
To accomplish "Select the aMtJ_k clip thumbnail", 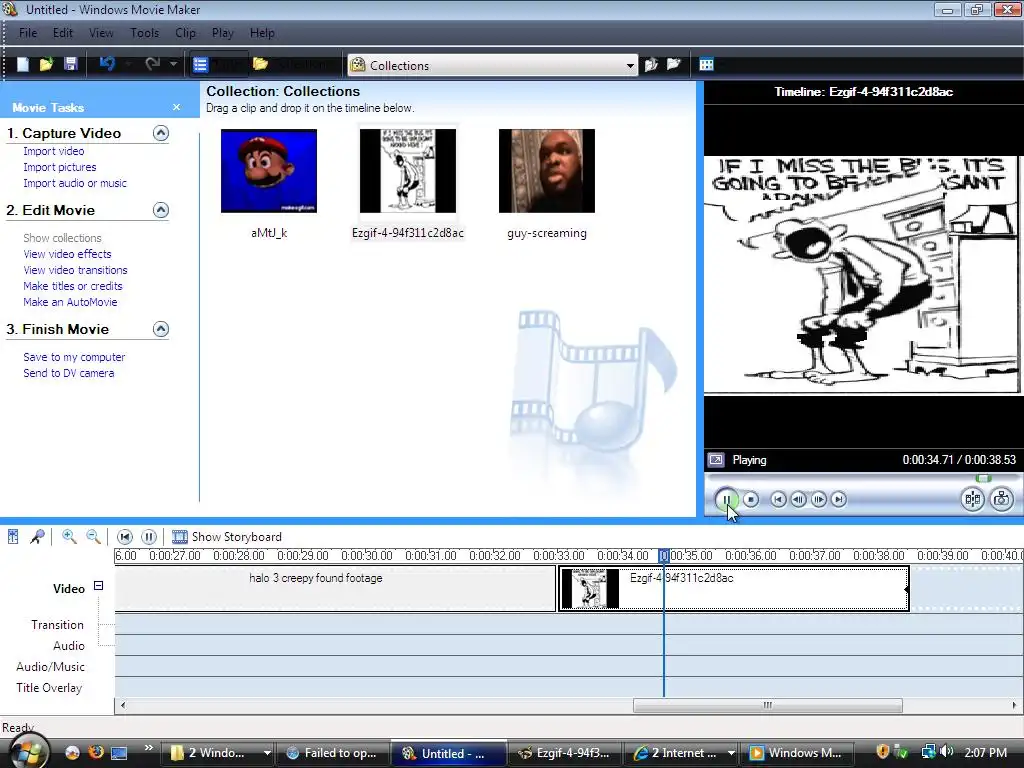I will click(268, 171).
